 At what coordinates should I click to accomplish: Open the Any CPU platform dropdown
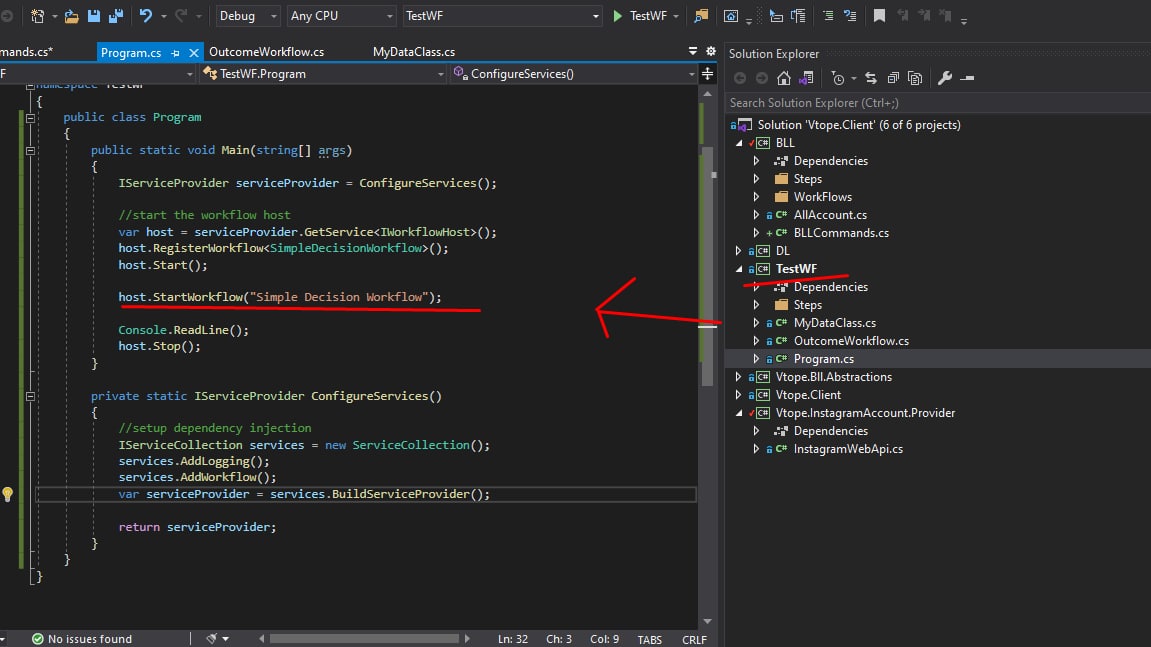[x=341, y=15]
